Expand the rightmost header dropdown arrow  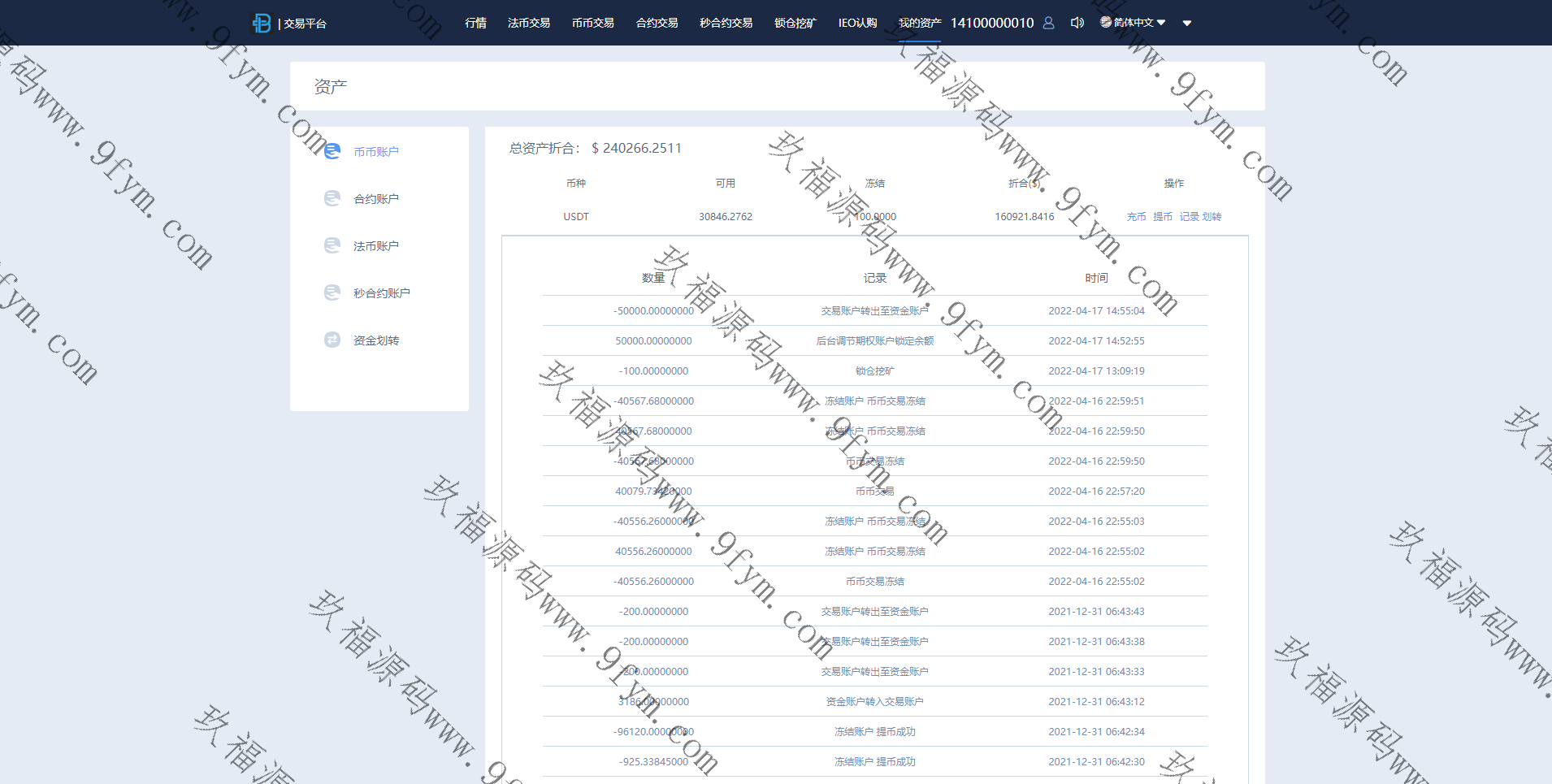pyautogui.click(x=1187, y=24)
